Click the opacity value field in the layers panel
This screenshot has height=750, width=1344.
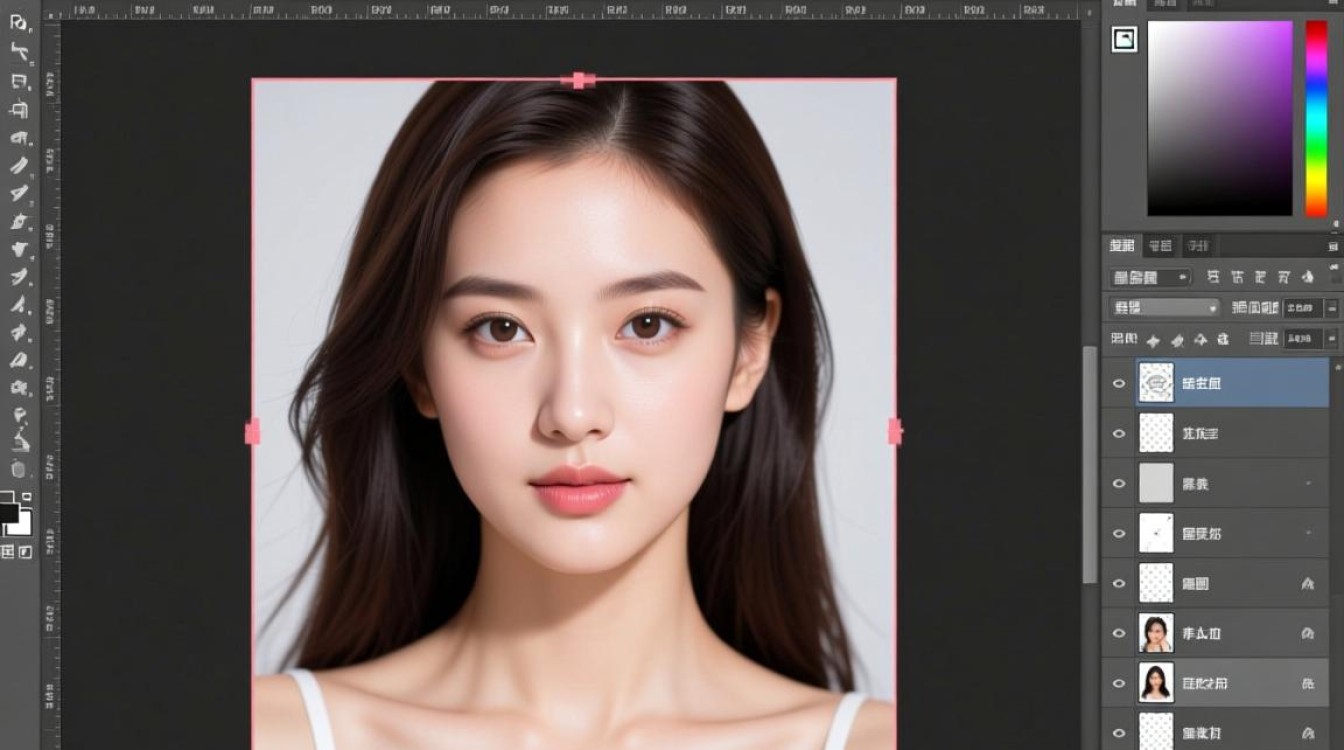(x=1303, y=308)
